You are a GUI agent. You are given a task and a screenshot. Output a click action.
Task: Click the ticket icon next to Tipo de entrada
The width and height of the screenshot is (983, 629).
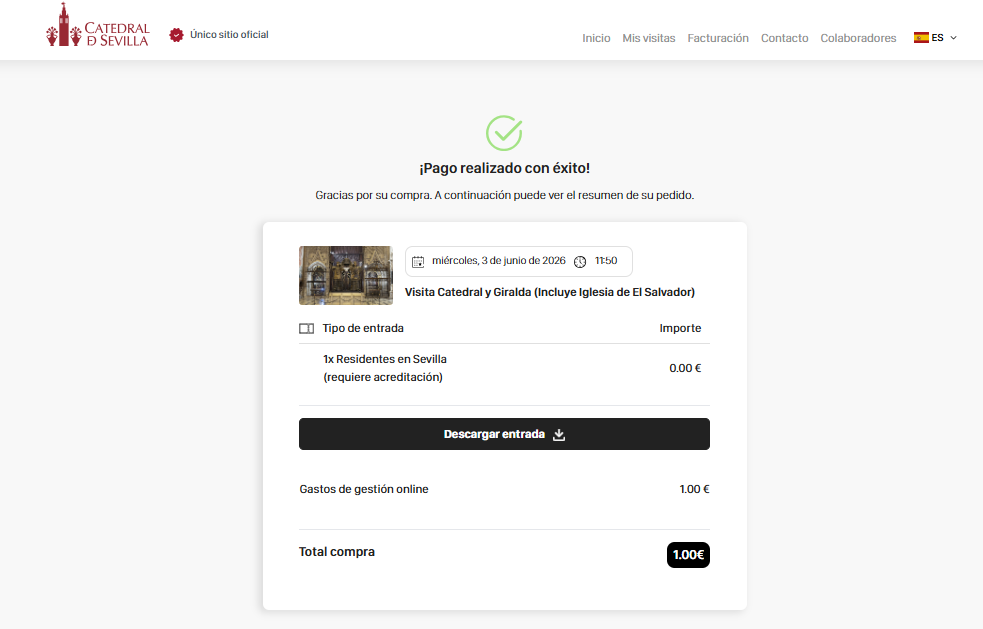point(307,329)
